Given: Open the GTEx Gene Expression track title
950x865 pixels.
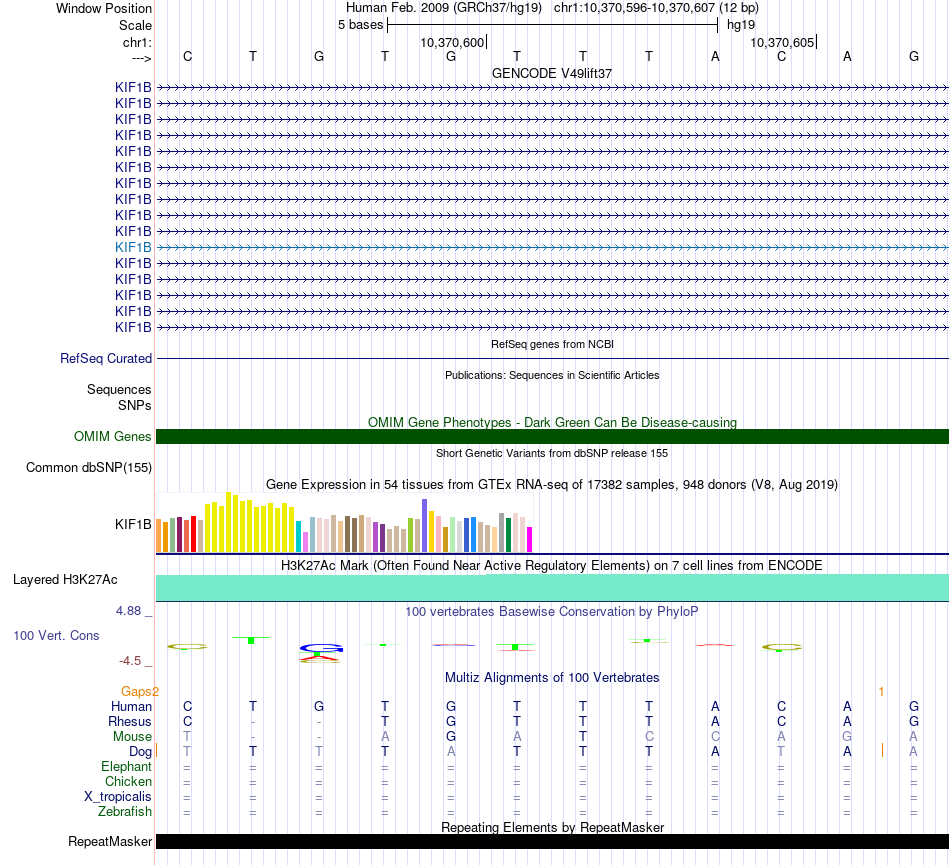Looking at the screenshot, I should click(552, 485).
